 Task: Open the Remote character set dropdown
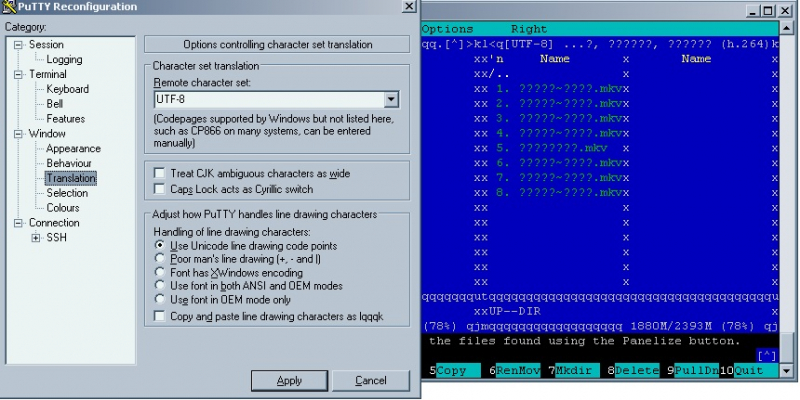pyautogui.click(x=391, y=100)
